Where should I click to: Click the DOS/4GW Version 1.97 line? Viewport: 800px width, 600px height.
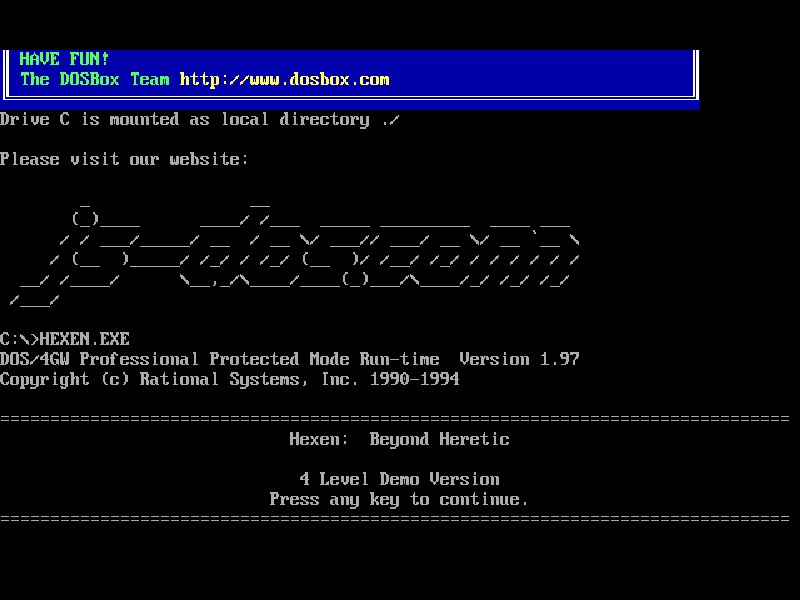coord(290,359)
